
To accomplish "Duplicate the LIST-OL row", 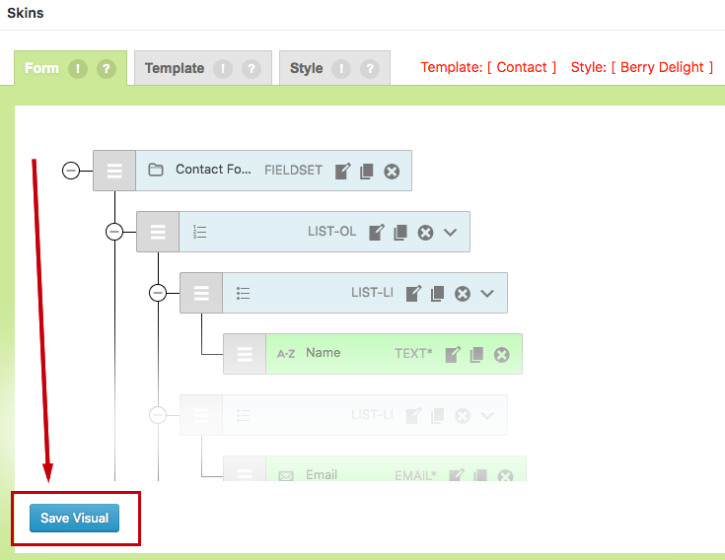I will click(x=400, y=232).
